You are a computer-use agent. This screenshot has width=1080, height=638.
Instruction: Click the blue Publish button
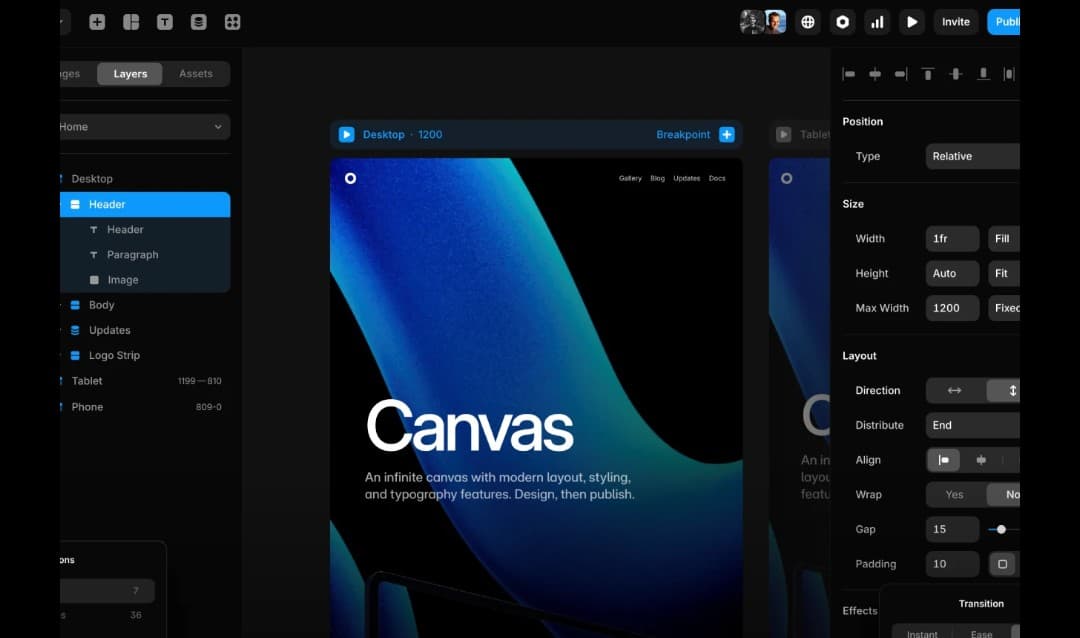coord(1004,22)
